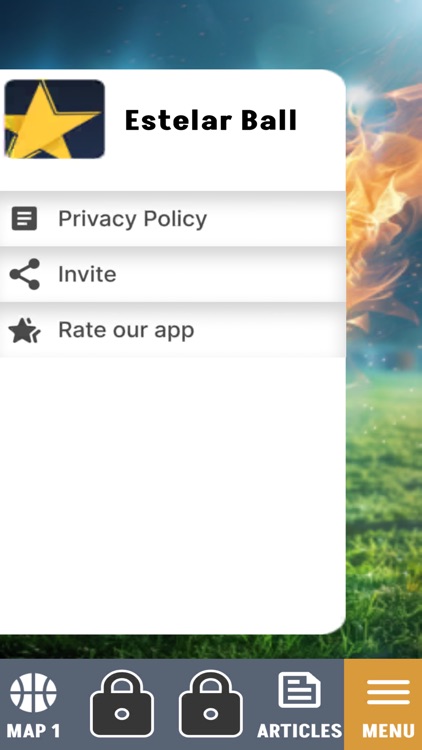Click the Articles newspaper icon
Image resolution: width=422 pixels, height=750 pixels.
tap(300, 690)
